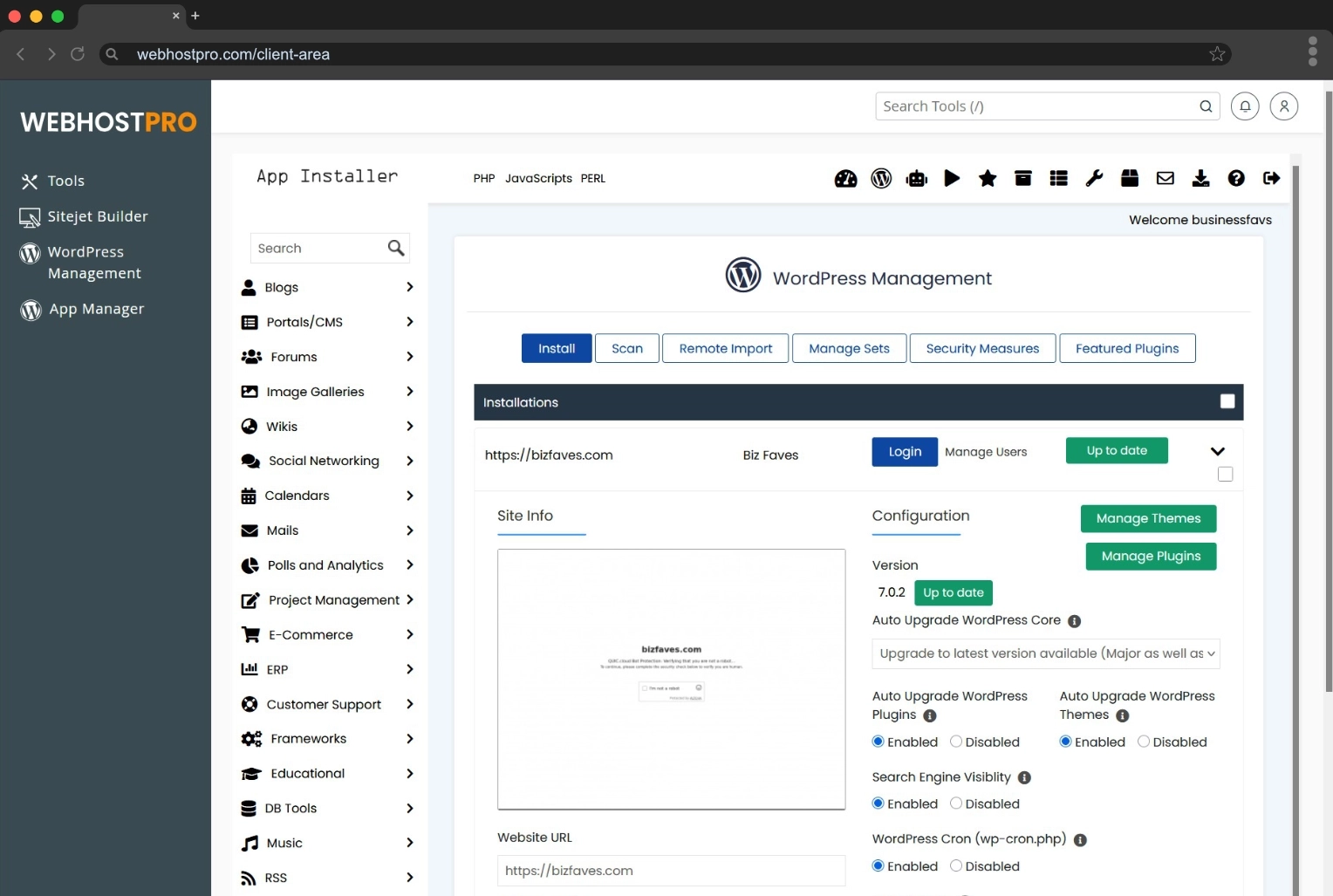This screenshot has width=1333, height=896.
Task: Click Up to date button beside version 7.0.2
Action: pos(954,592)
